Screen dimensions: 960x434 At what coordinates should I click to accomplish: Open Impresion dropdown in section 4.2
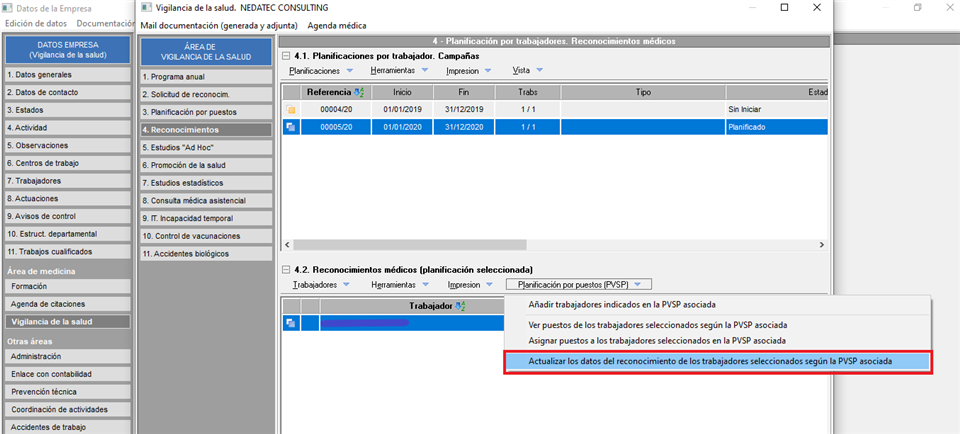coord(470,285)
